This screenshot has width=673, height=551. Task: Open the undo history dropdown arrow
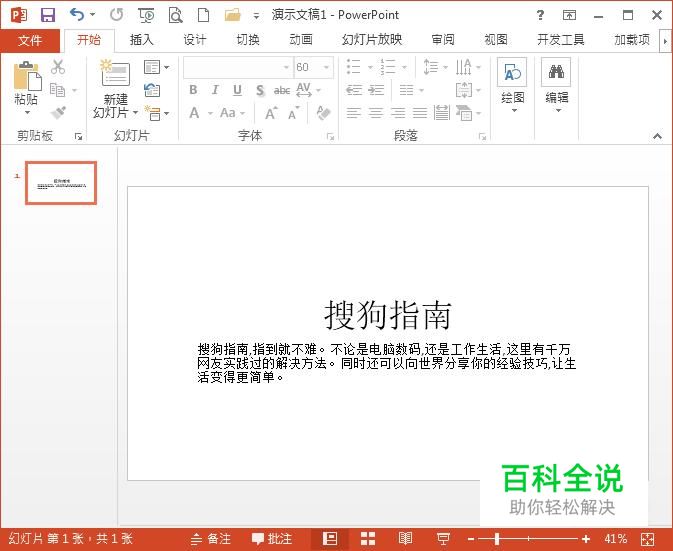pyautogui.click(x=92, y=15)
